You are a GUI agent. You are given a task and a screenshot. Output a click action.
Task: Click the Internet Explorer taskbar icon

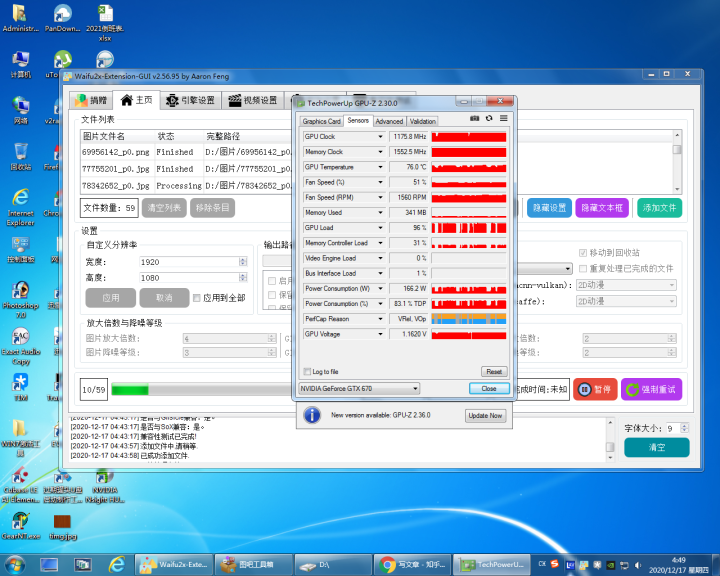click(x=117, y=565)
